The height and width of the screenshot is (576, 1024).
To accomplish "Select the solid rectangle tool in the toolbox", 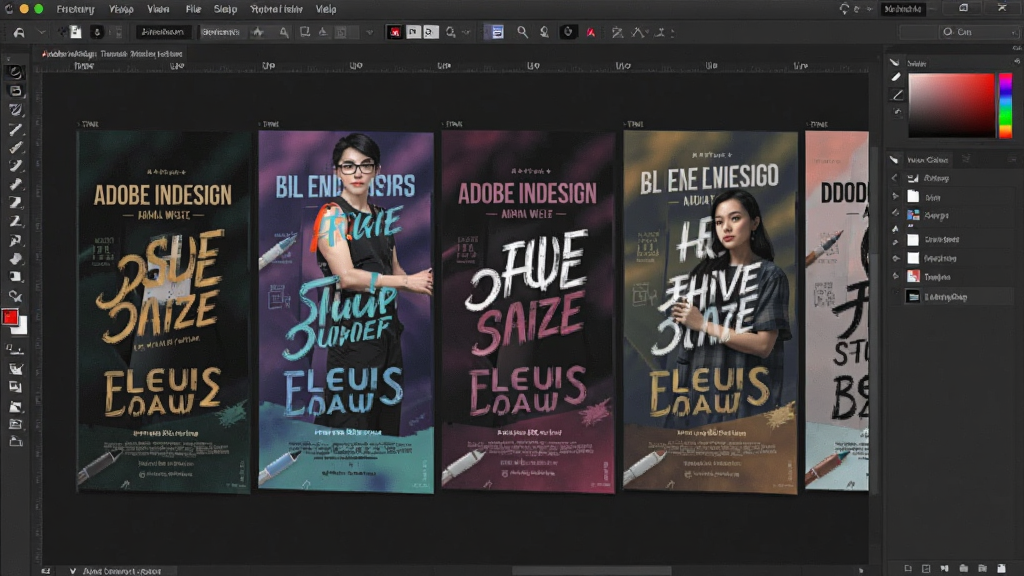I will [16, 277].
